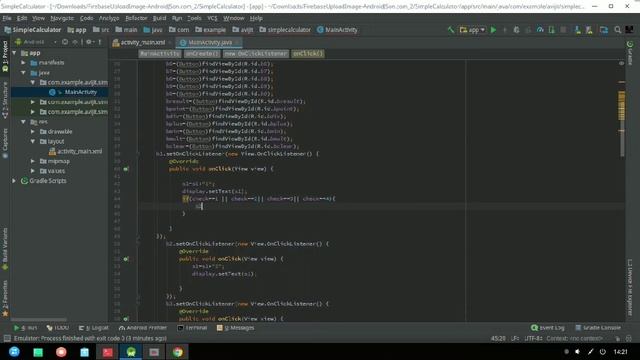The width and height of the screenshot is (640, 360).
Task: Select activity_main.xml in project tree
Action: coord(76,151)
